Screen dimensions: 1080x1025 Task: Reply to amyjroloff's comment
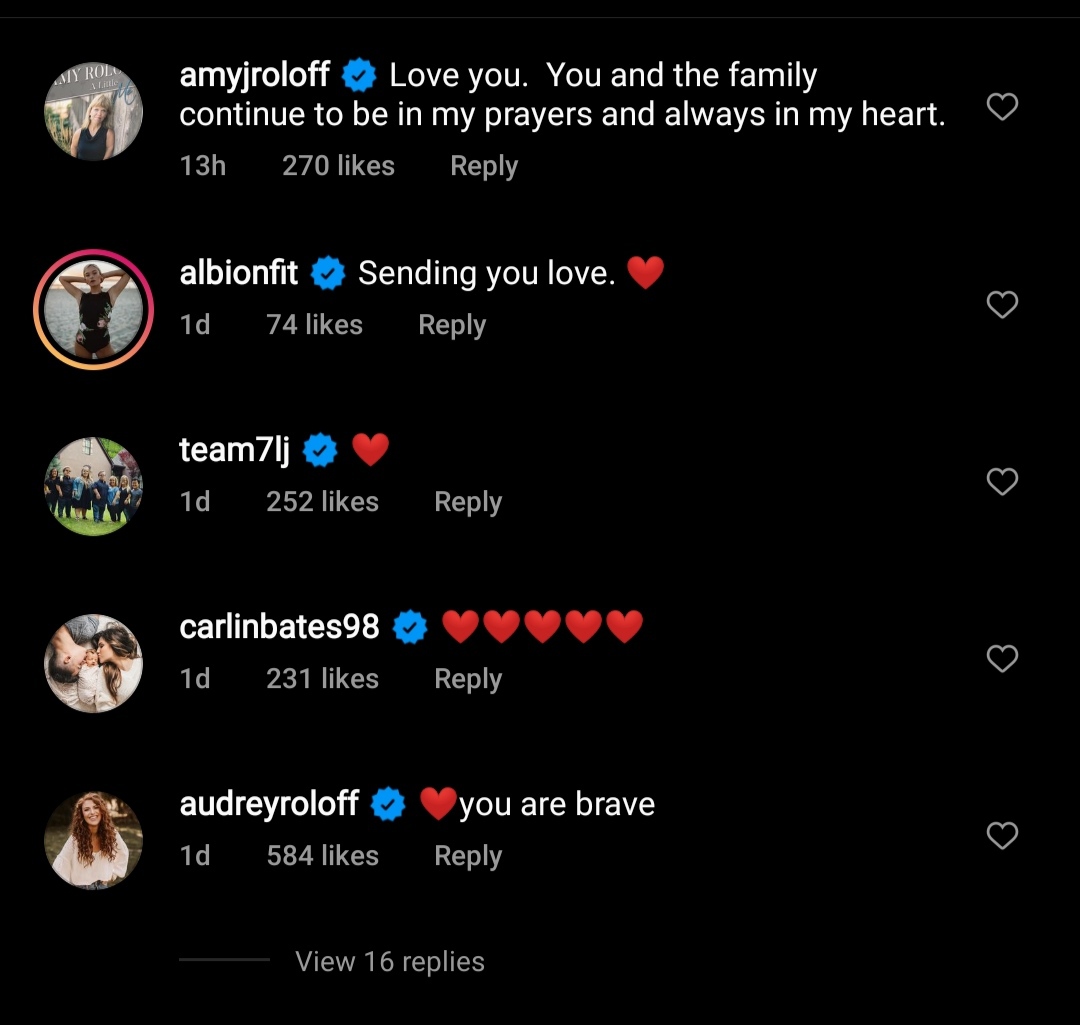pyautogui.click(x=484, y=166)
